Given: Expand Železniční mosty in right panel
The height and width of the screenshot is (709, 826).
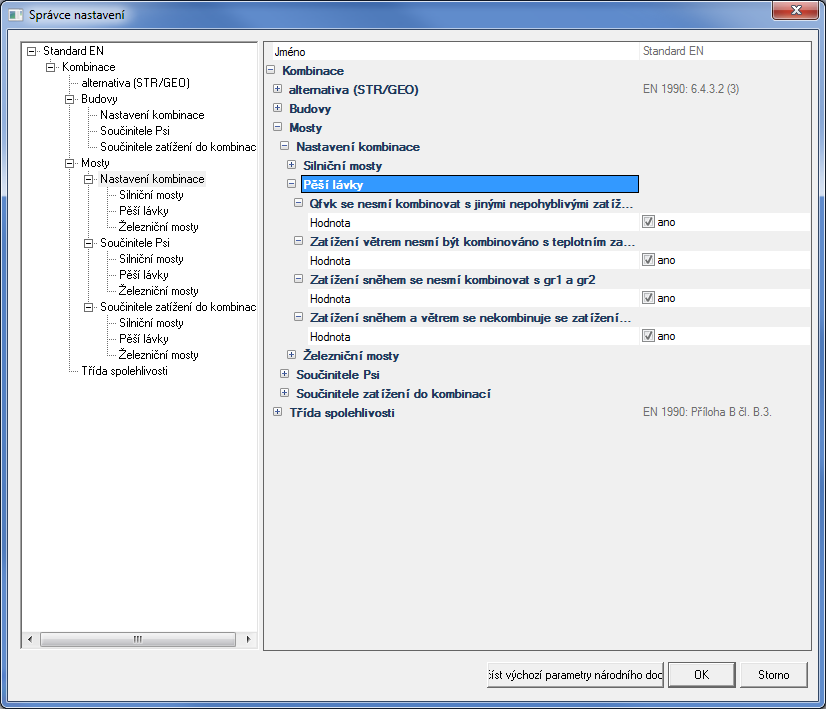Looking at the screenshot, I should (291, 355).
